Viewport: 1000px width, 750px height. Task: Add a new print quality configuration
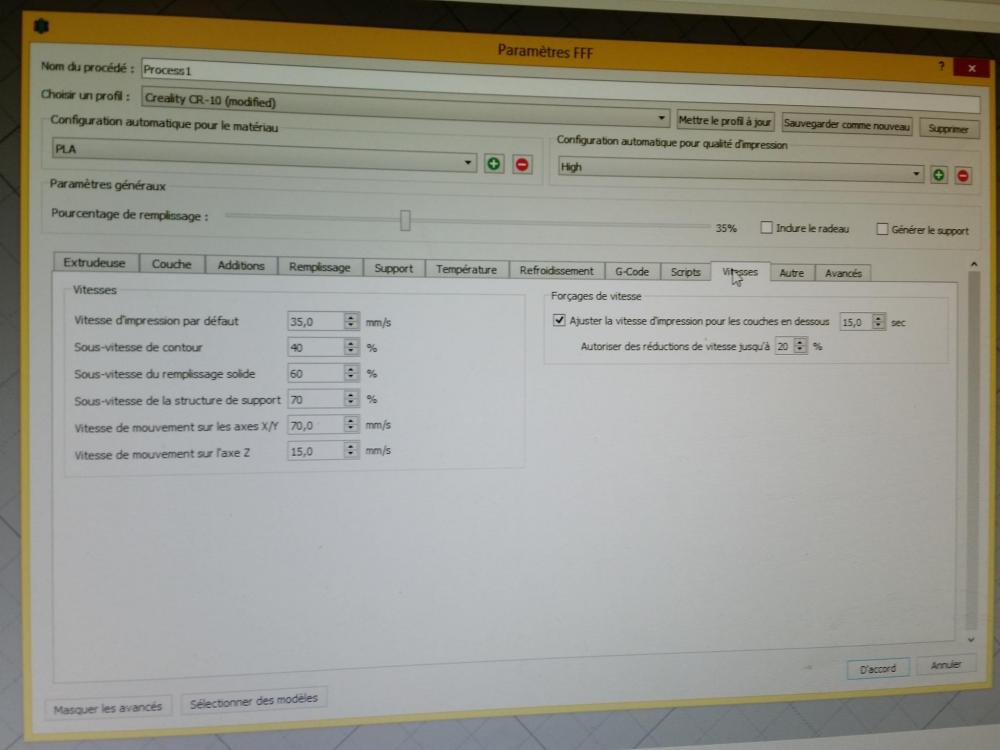coord(938,174)
